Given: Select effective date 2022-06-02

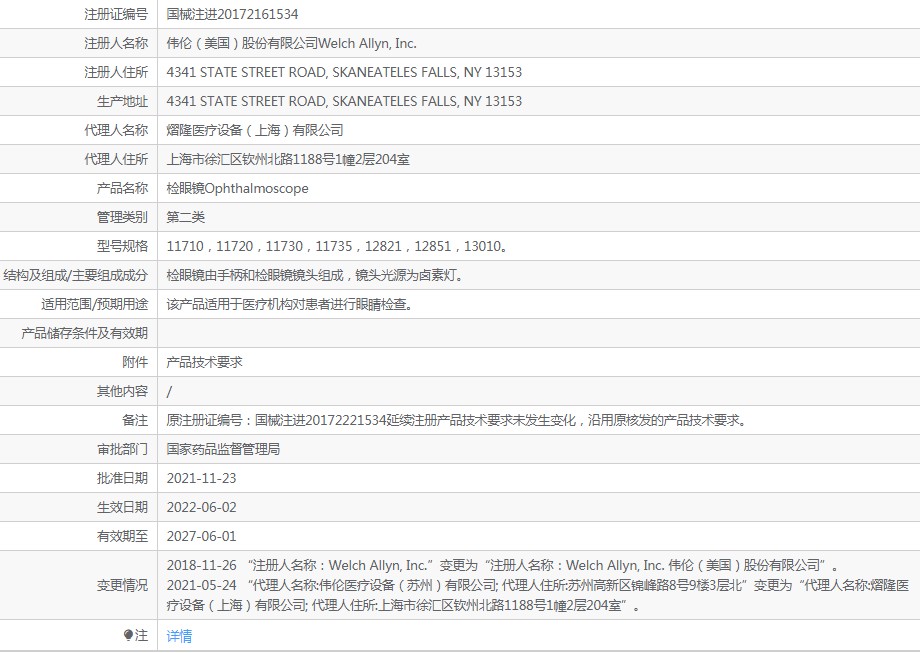Looking at the screenshot, I should point(201,507).
